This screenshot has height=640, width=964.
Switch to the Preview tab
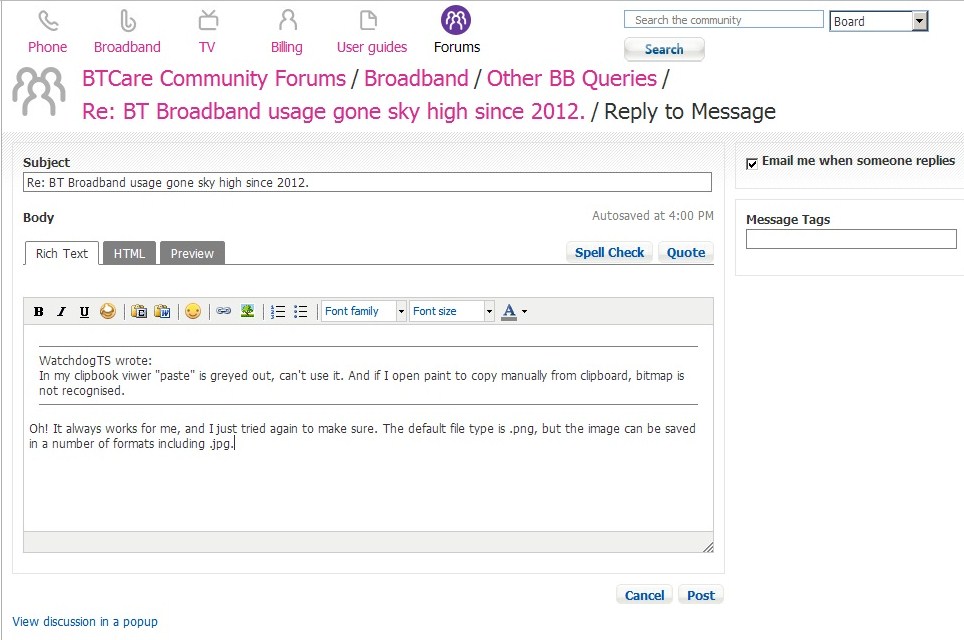[x=192, y=253]
